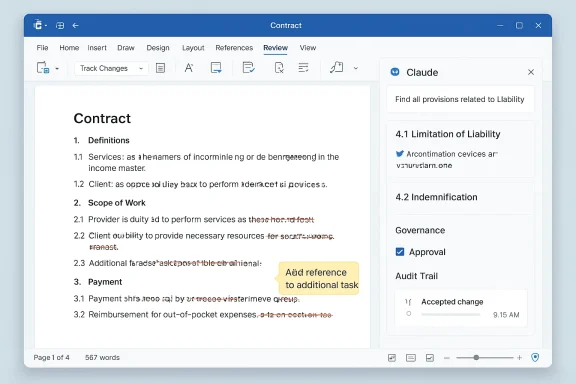Image resolution: width=576 pixels, height=384 pixels.
Task: Switch to the Home tab
Action: tap(69, 48)
